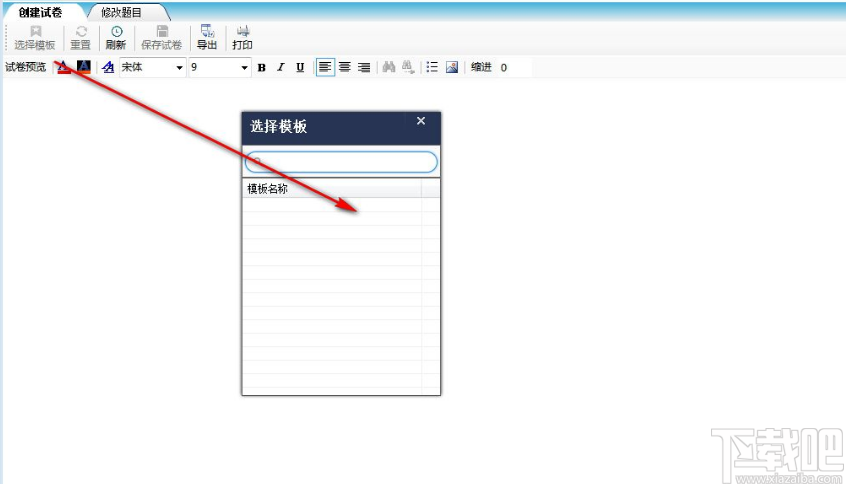This screenshot has width=846, height=484.
Task: Click the 缩进 indent value field
Action: click(514, 67)
